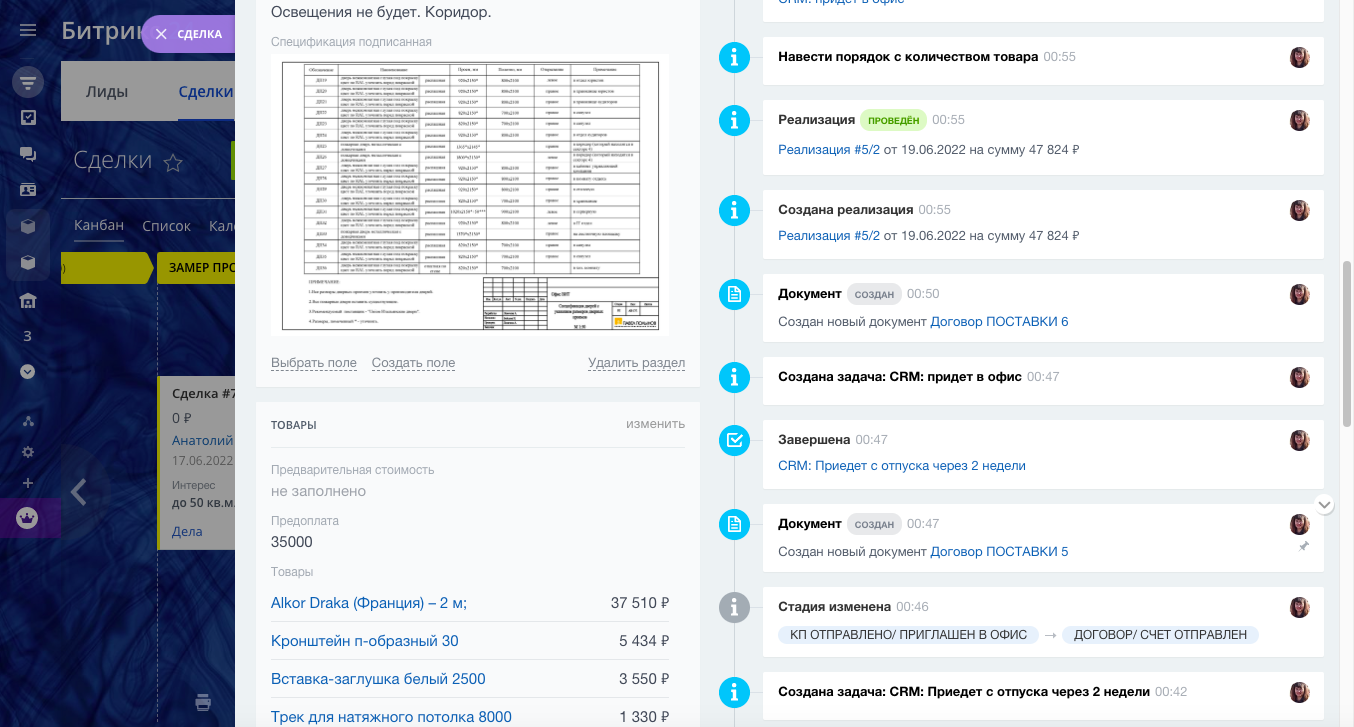This screenshot has height=727, width=1354.
Task: Click user avatar on Завершена entry
Action: tap(1300, 441)
